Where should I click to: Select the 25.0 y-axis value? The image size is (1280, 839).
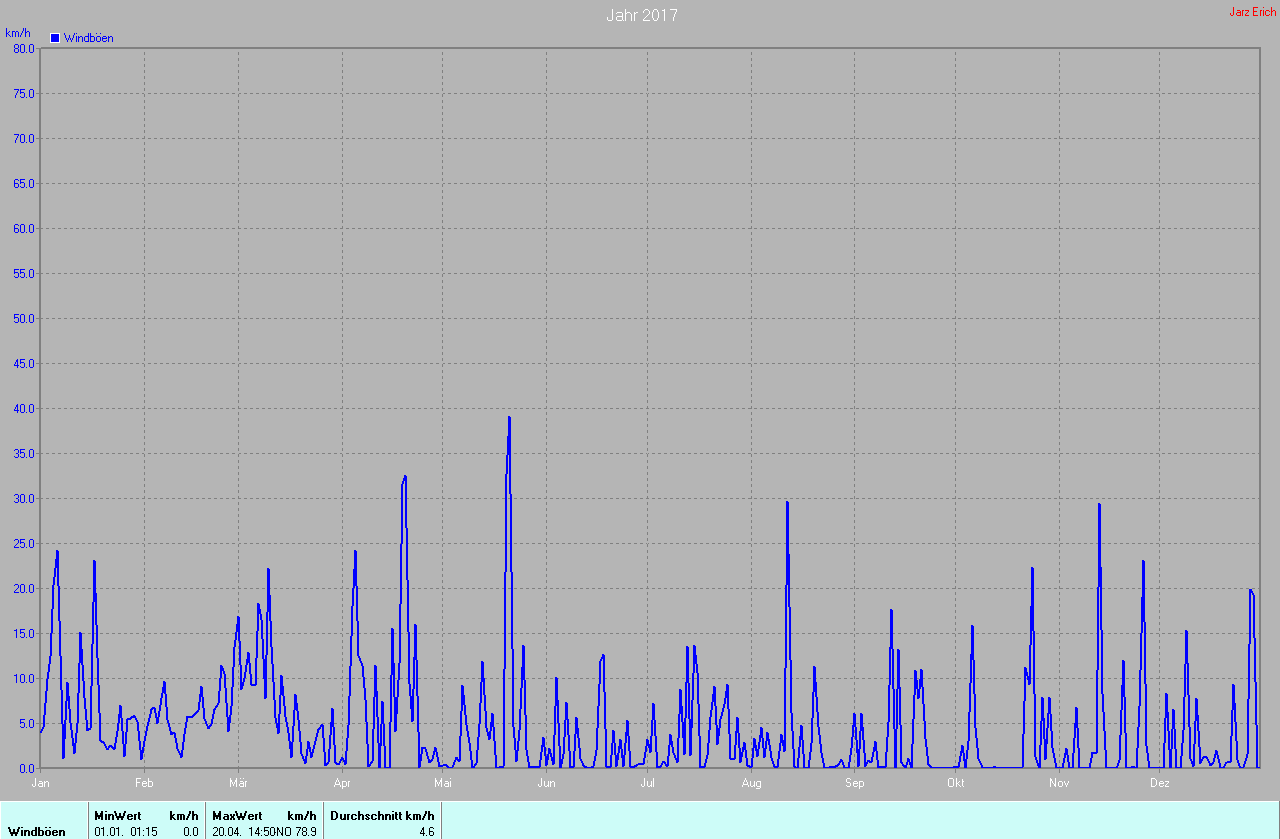coord(23,544)
